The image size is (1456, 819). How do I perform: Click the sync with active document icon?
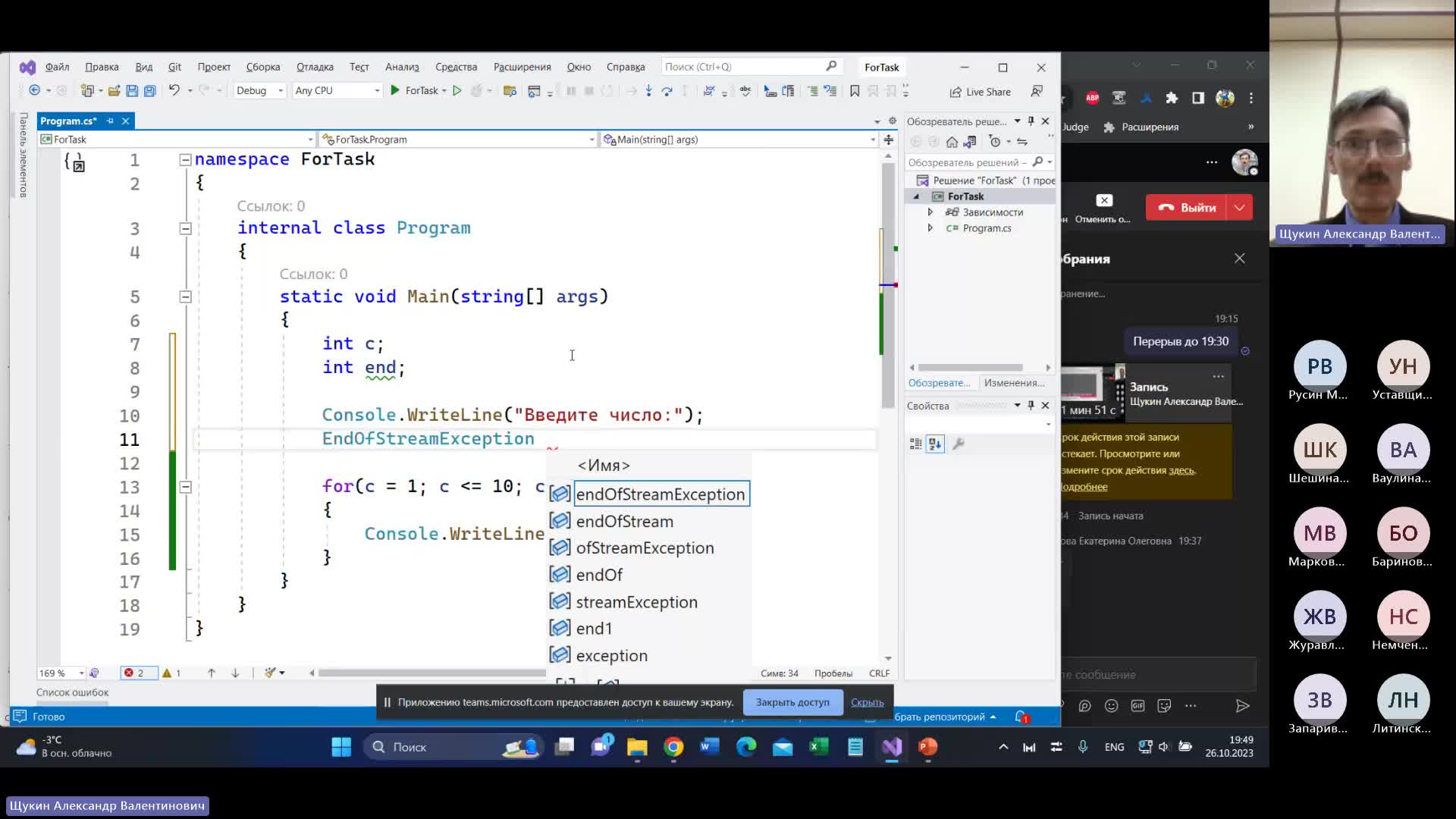point(1022,142)
